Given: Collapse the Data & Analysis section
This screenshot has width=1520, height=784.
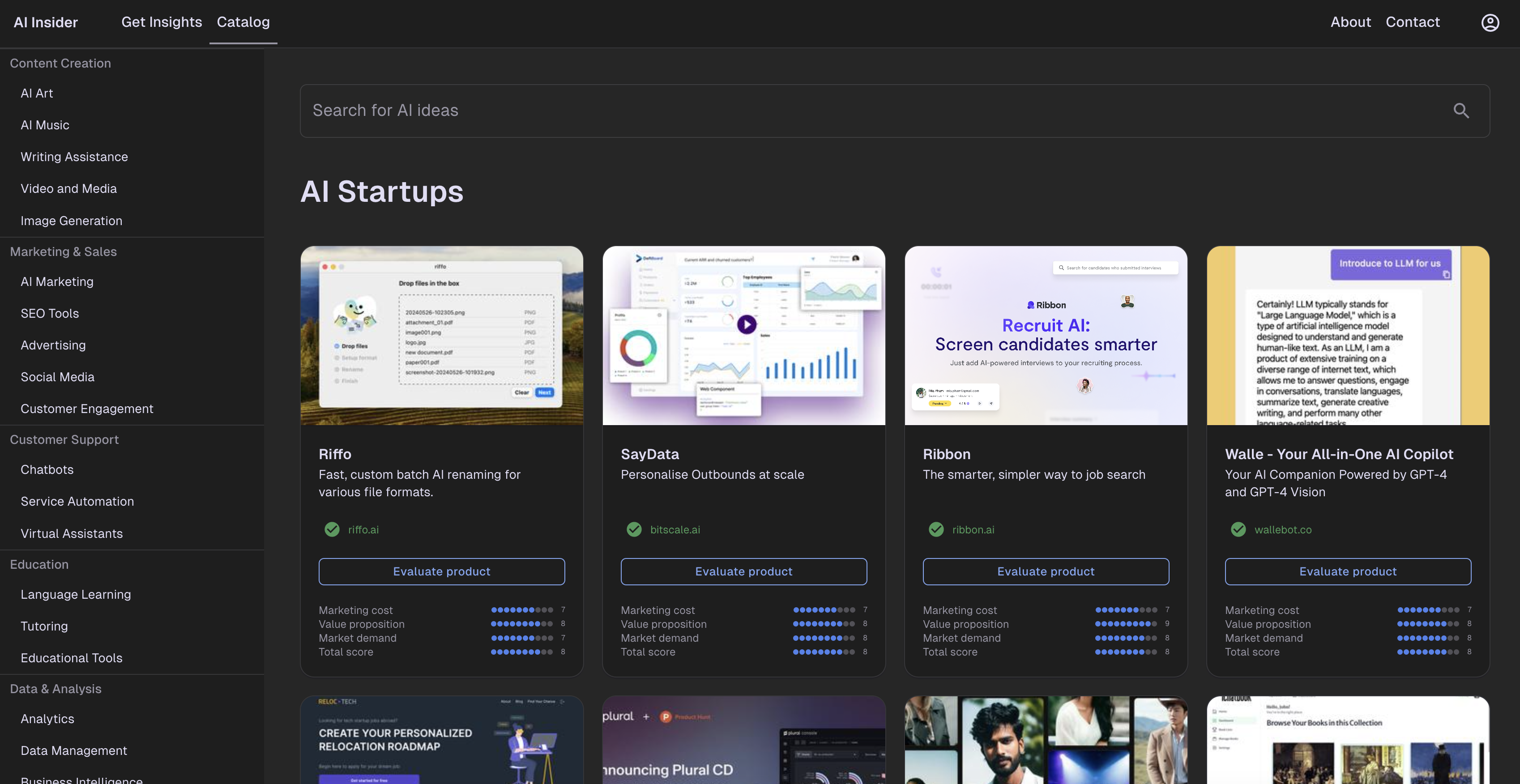Looking at the screenshot, I should point(56,688).
